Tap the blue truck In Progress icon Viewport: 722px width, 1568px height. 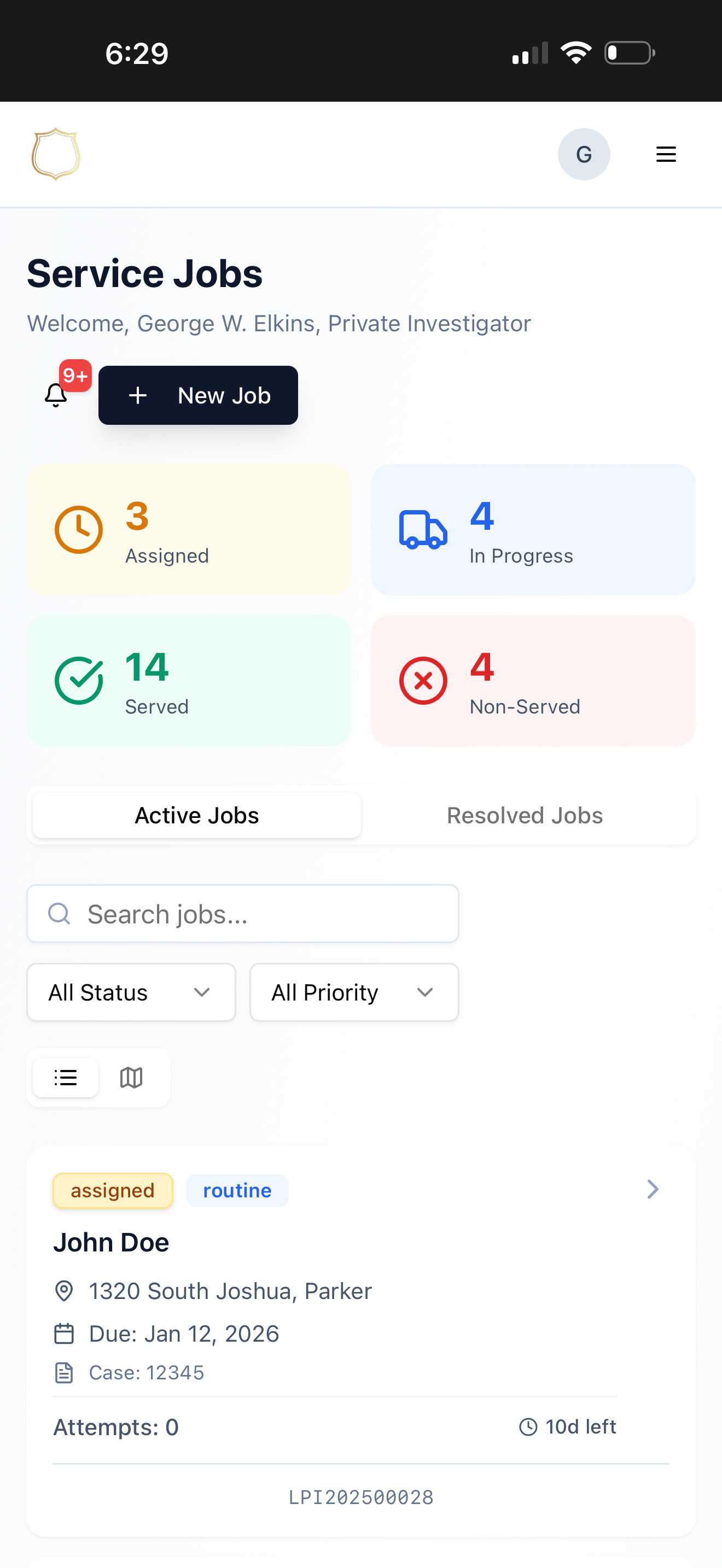(423, 530)
